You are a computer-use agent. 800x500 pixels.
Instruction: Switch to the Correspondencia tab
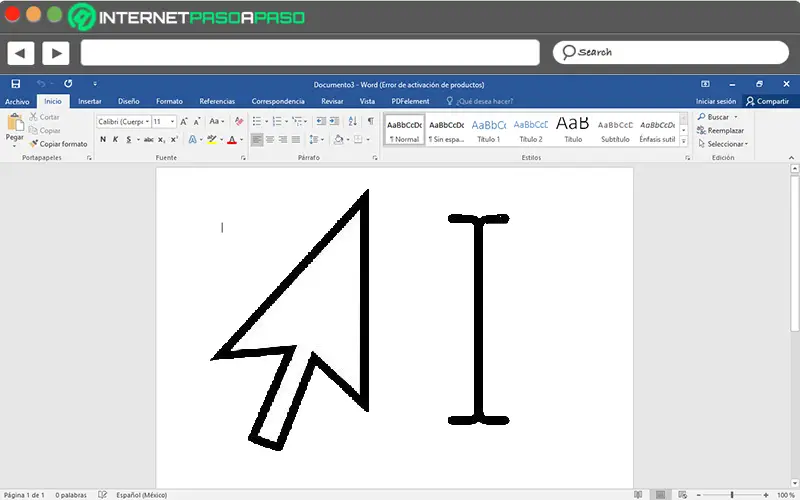278,101
